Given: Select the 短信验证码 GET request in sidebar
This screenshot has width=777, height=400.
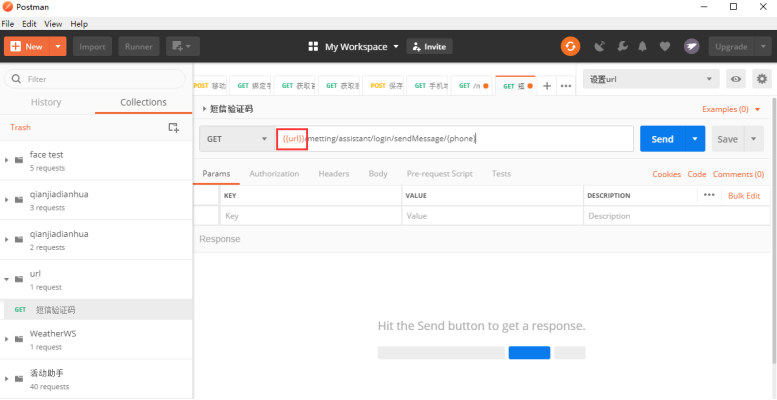Looking at the screenshot, I should (x=96, y=310).
